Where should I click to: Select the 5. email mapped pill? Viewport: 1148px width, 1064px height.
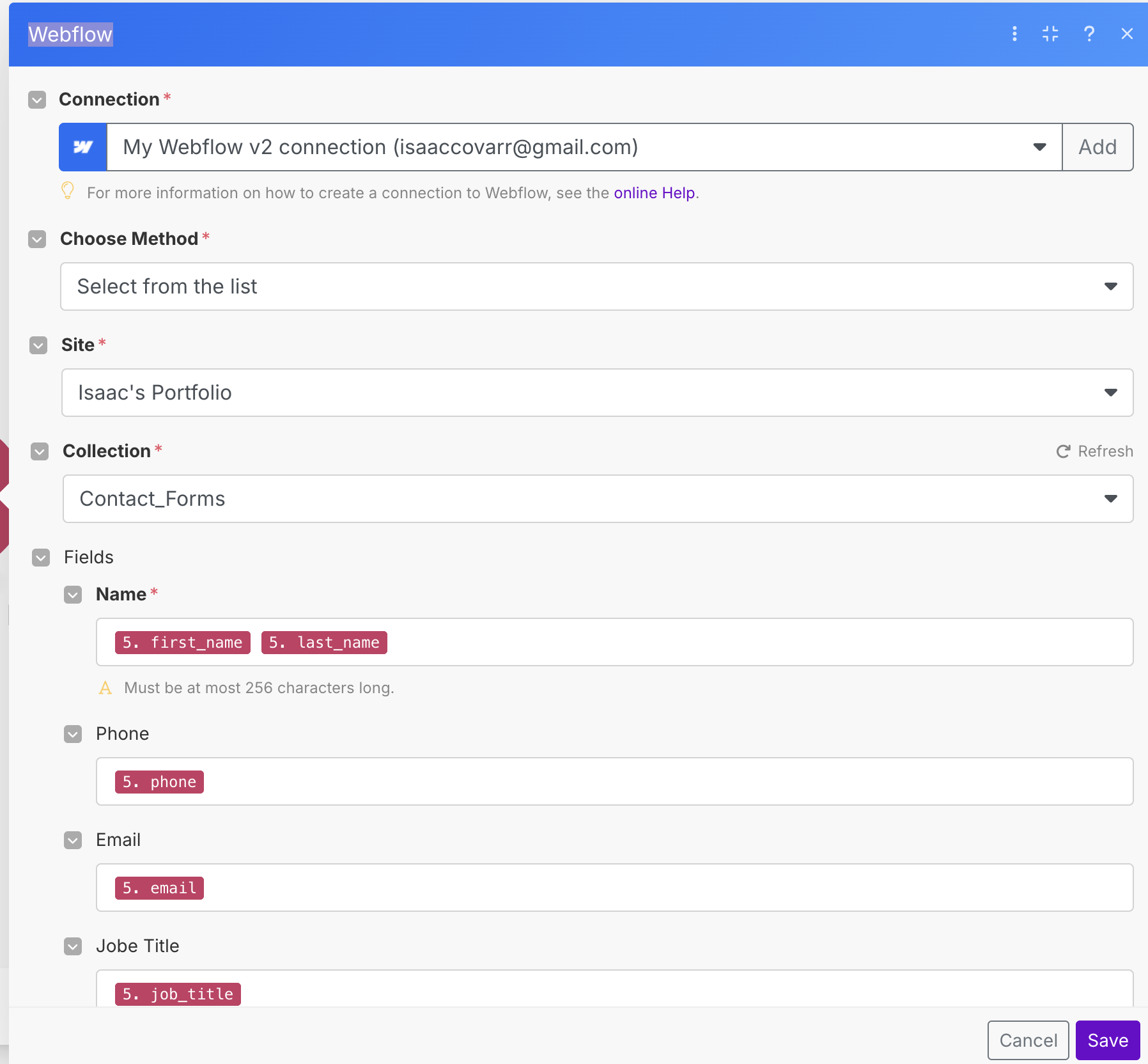pyautogui.click(x=159, y=888)
